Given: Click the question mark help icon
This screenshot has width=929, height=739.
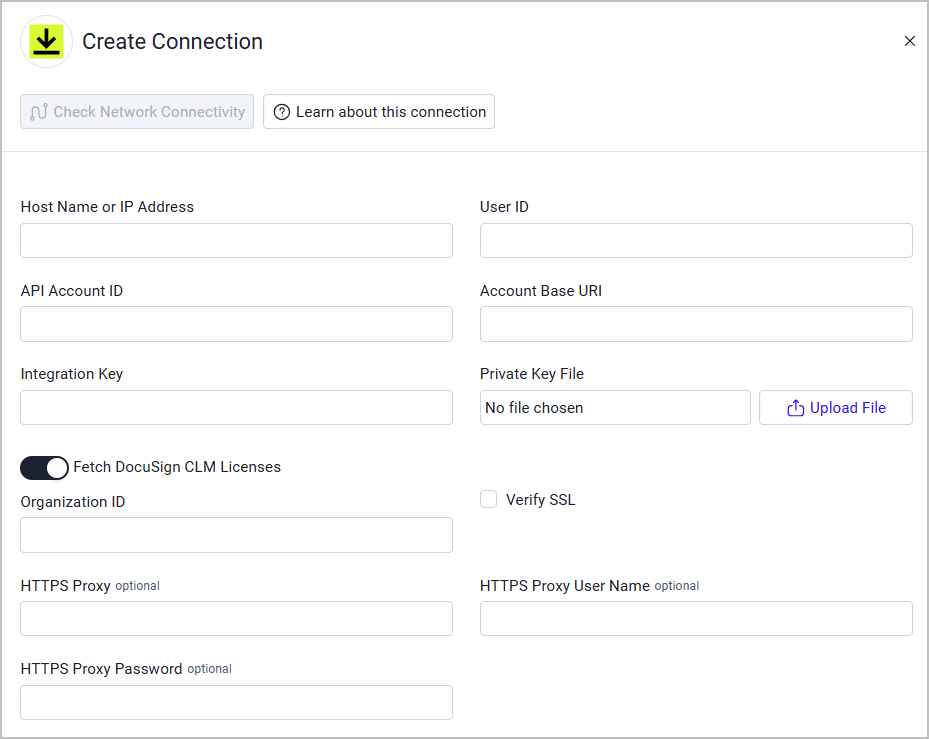Looking at the screenshot, I should [x=282, y=112].
